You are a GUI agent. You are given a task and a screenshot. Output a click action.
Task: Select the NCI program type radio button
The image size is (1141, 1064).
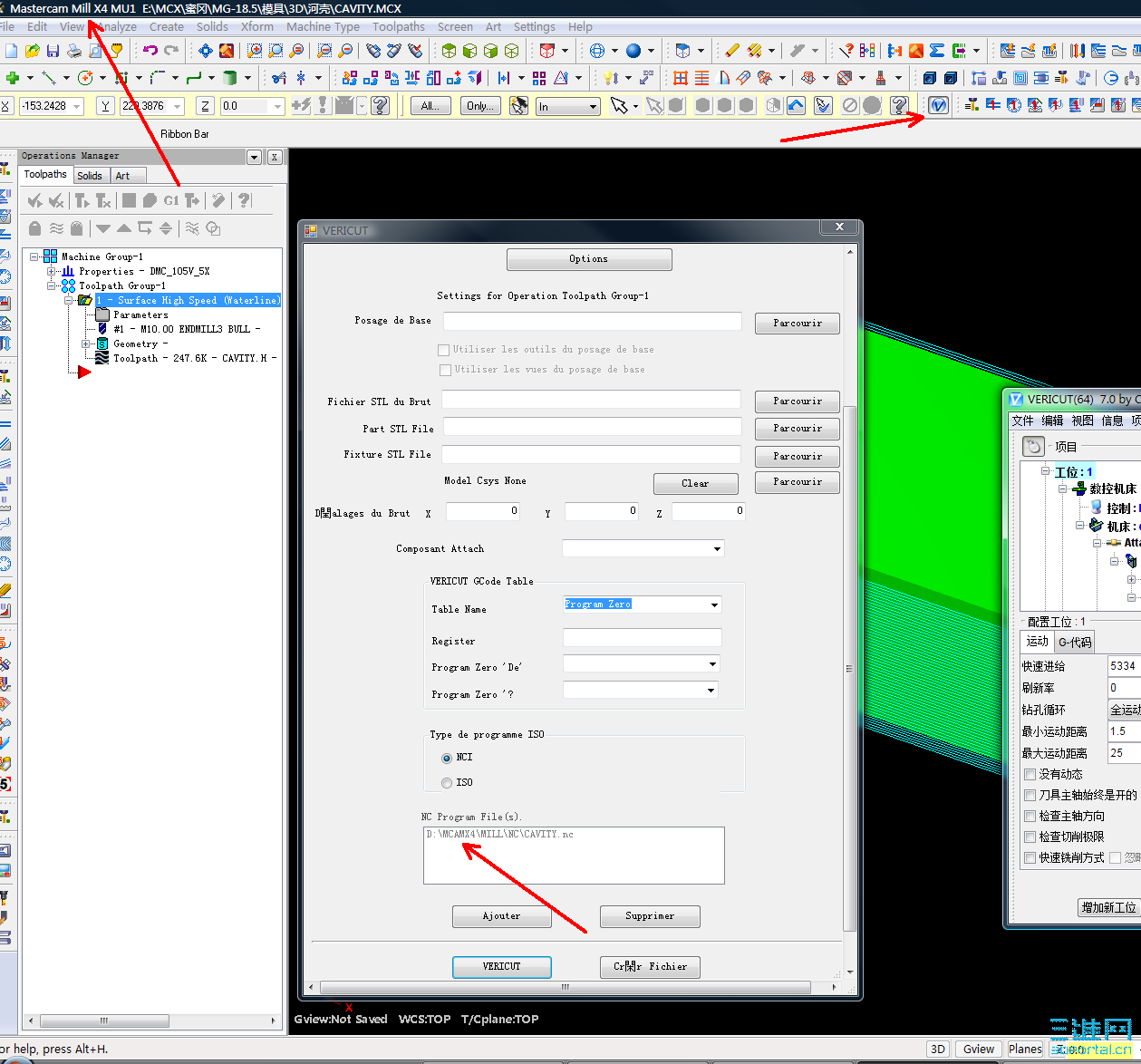(x=446, y=758)
